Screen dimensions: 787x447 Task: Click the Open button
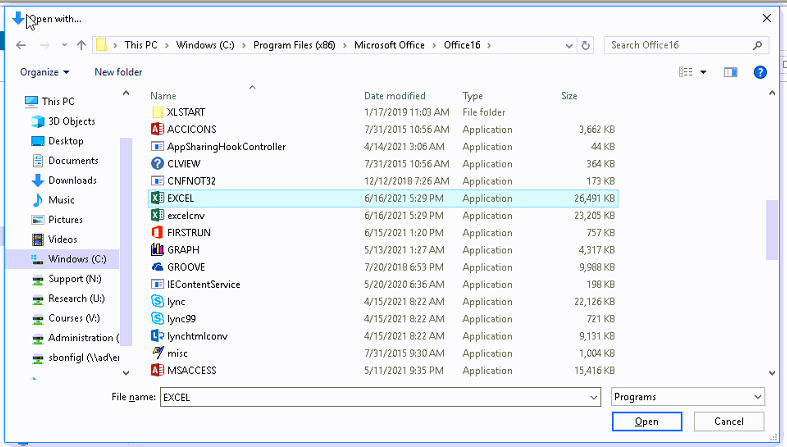(x=646, y=422)
